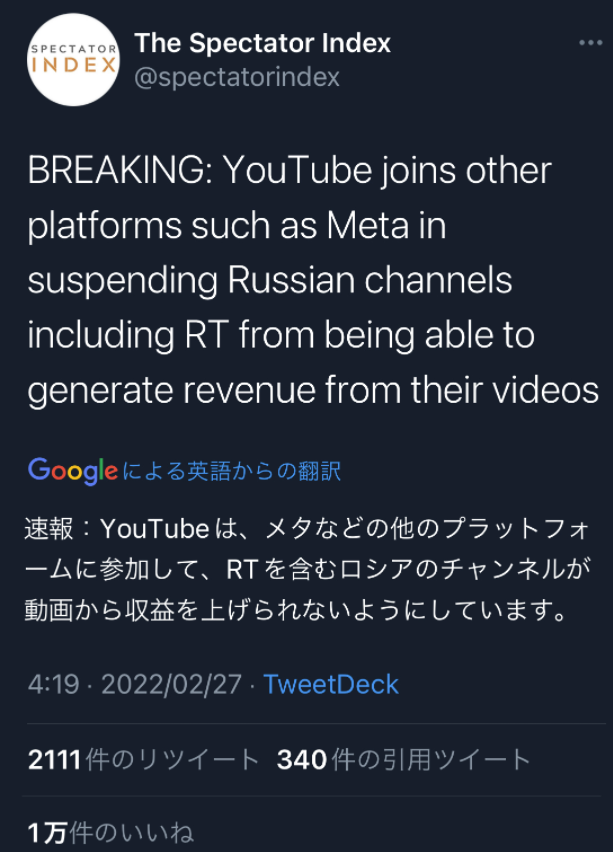
Task: Click the 2022/02/27 tweet date
Action: (173, 685)
